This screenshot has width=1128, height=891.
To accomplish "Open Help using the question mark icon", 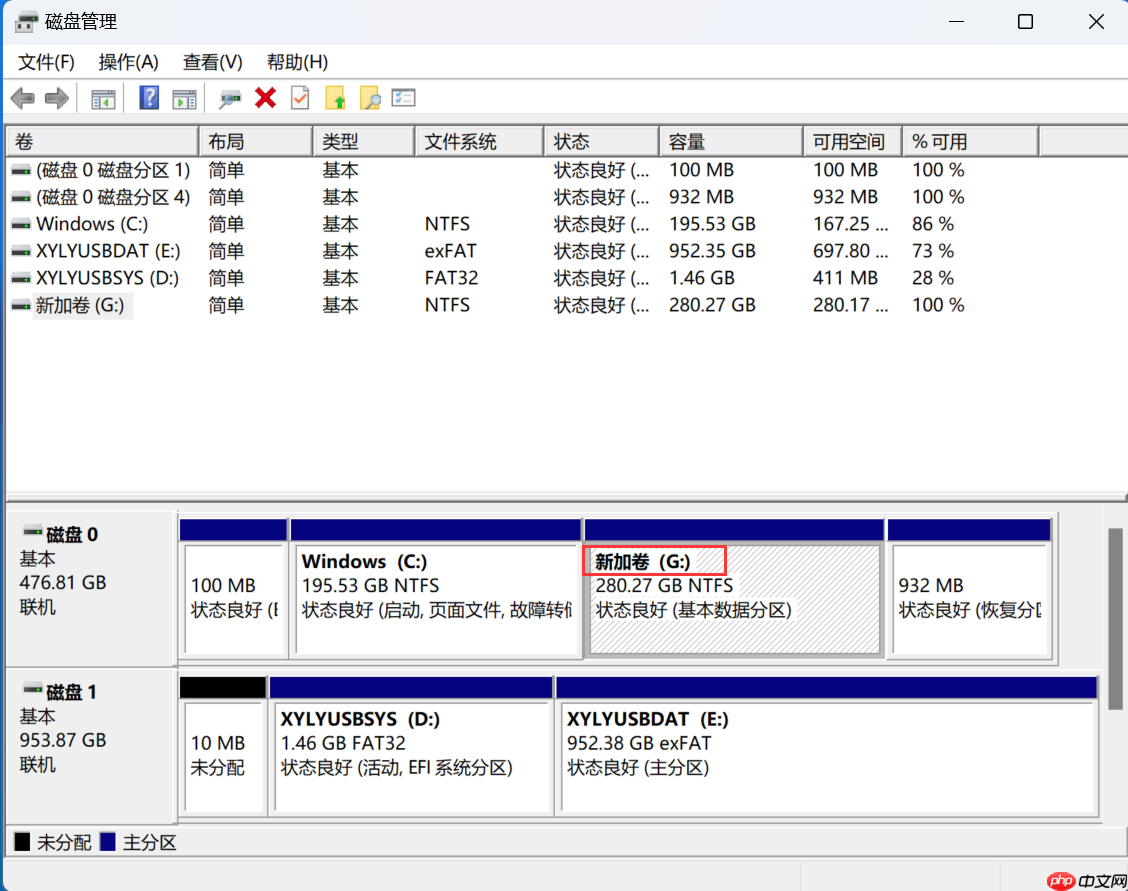I will click(147, 97).
